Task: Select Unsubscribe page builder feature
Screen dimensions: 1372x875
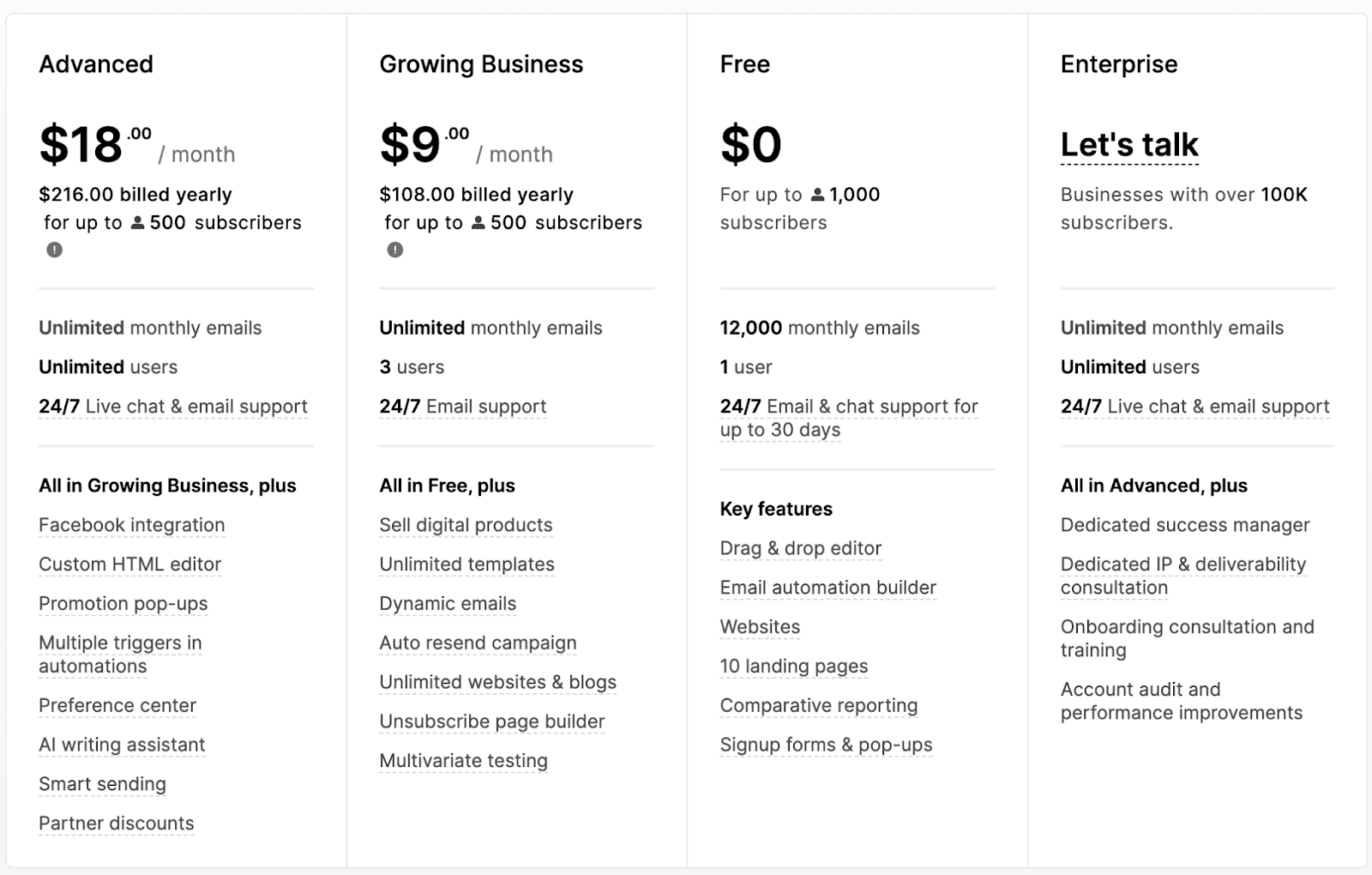Action: (x=491, y=721)
